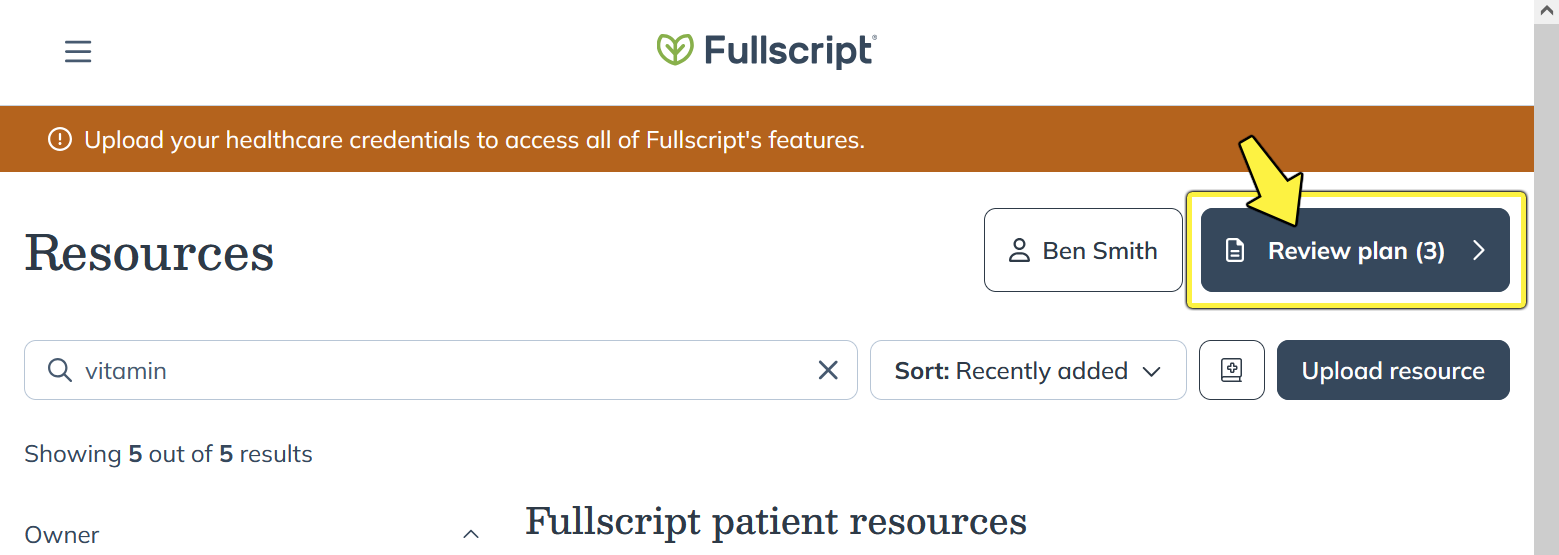Open the hamburger navigation menu
This screenshot has width=1559, height=555.
click(x=78, y=51)
